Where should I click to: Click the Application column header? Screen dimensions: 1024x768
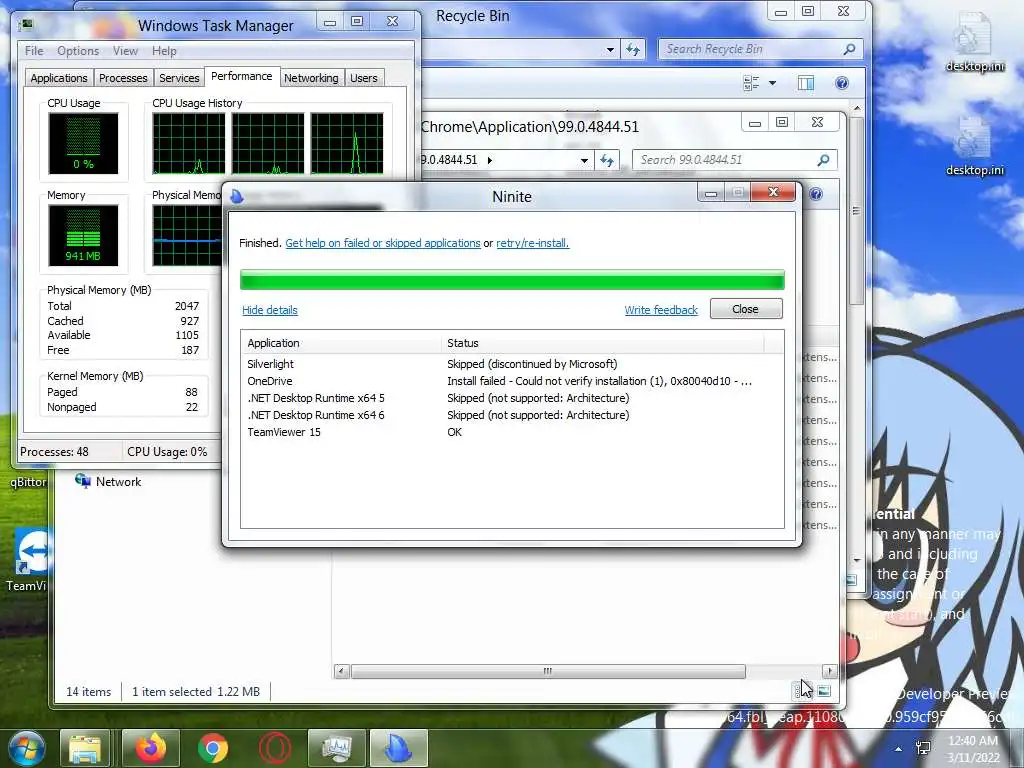point(341,343)
